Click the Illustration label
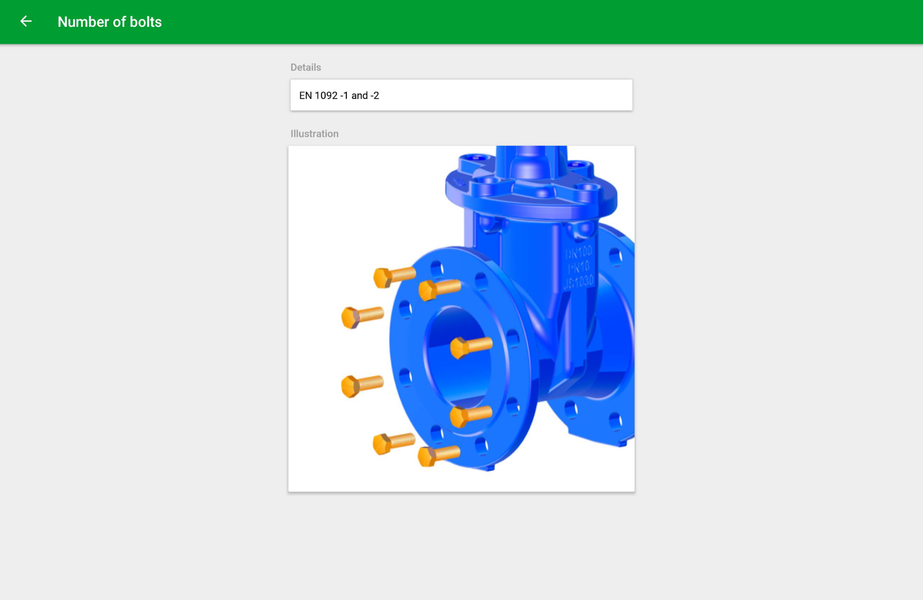The height and width of the screenshot is (600, 923). 315,133
